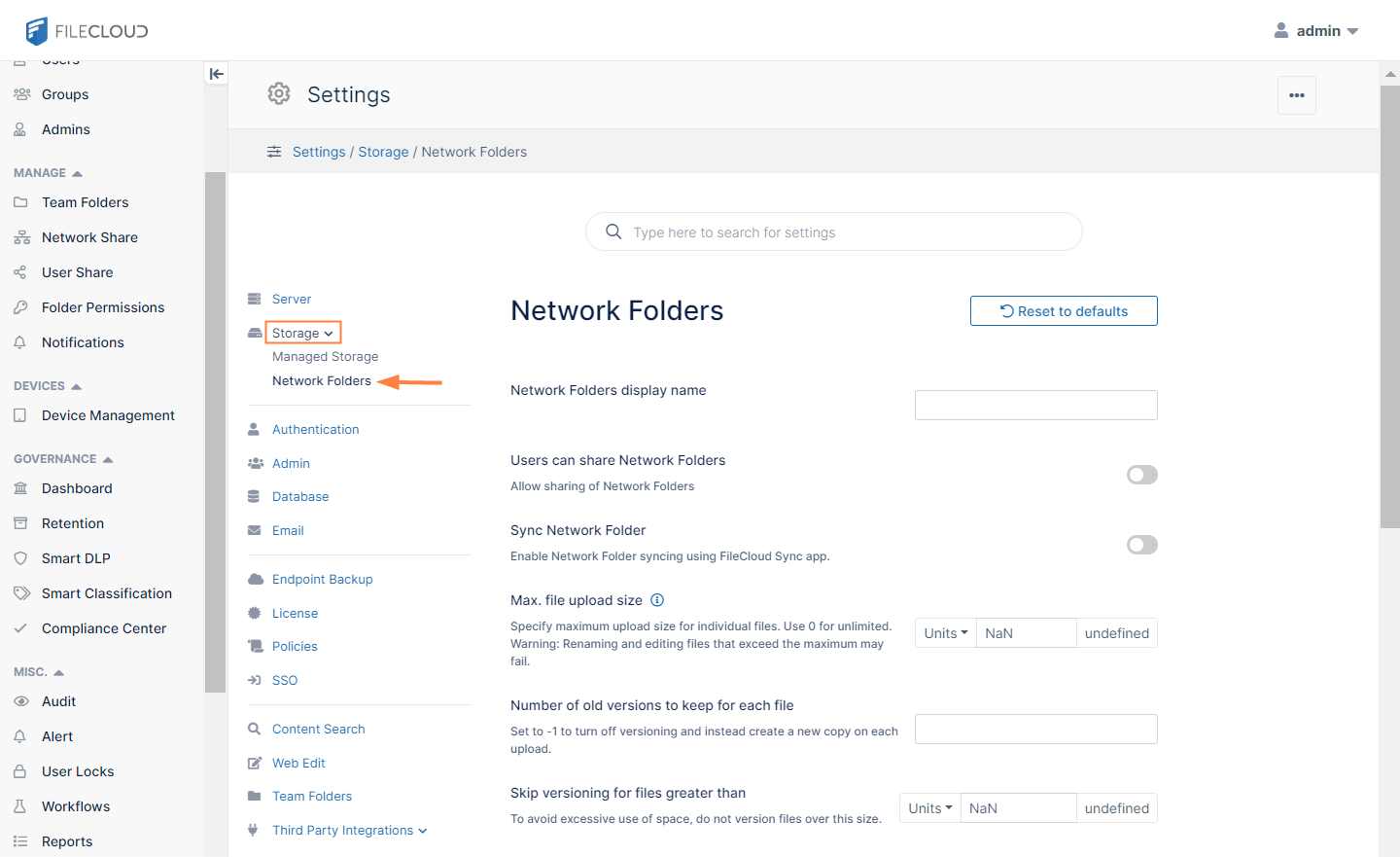The height and width of the screenshot is (857, 1400).
Task: Open Units dropdown for Max. file upload size
Action: [945, 633]
